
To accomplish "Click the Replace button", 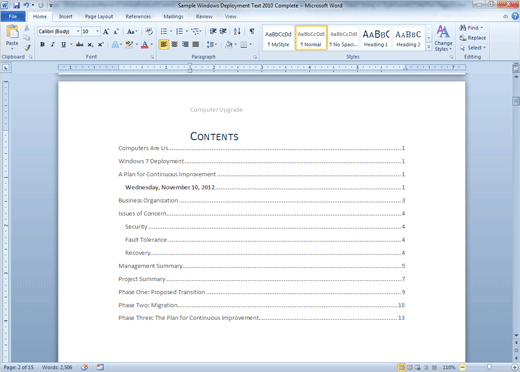I will tap(473, 38).
